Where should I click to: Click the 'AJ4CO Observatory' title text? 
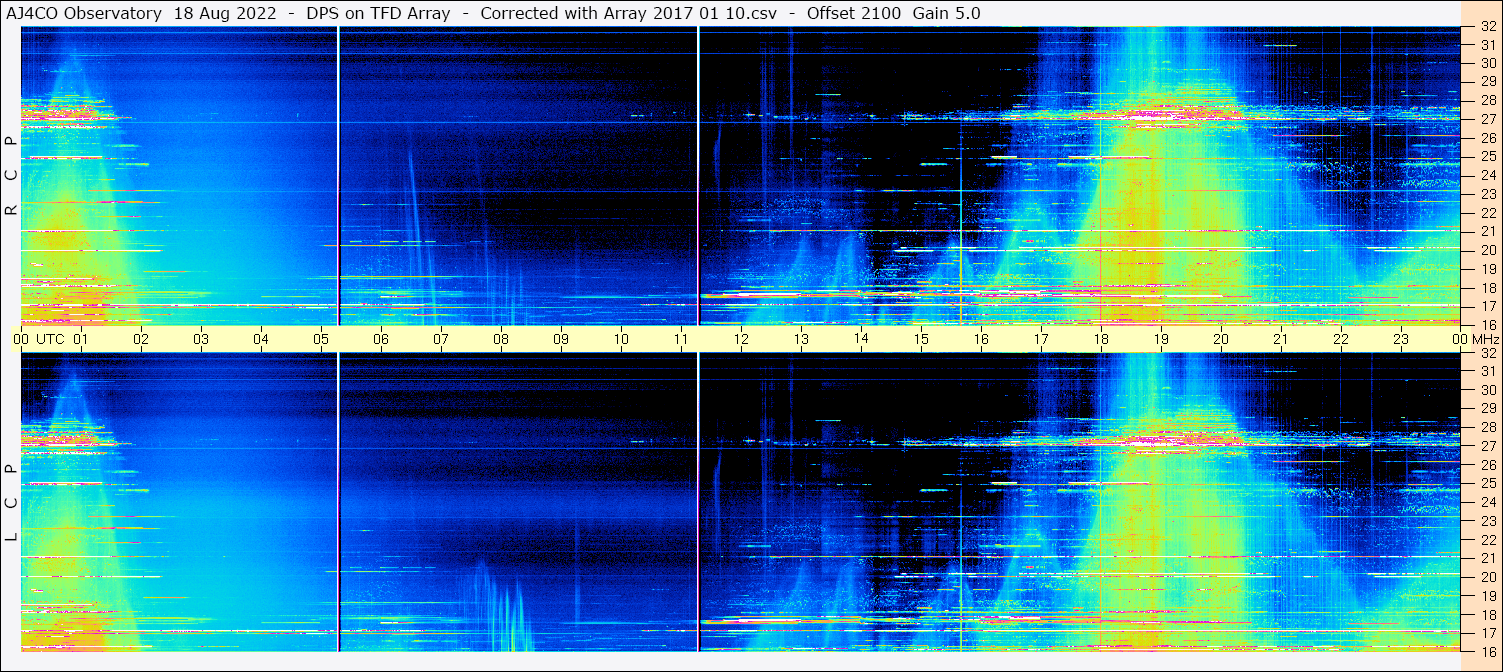pos(84,13)
